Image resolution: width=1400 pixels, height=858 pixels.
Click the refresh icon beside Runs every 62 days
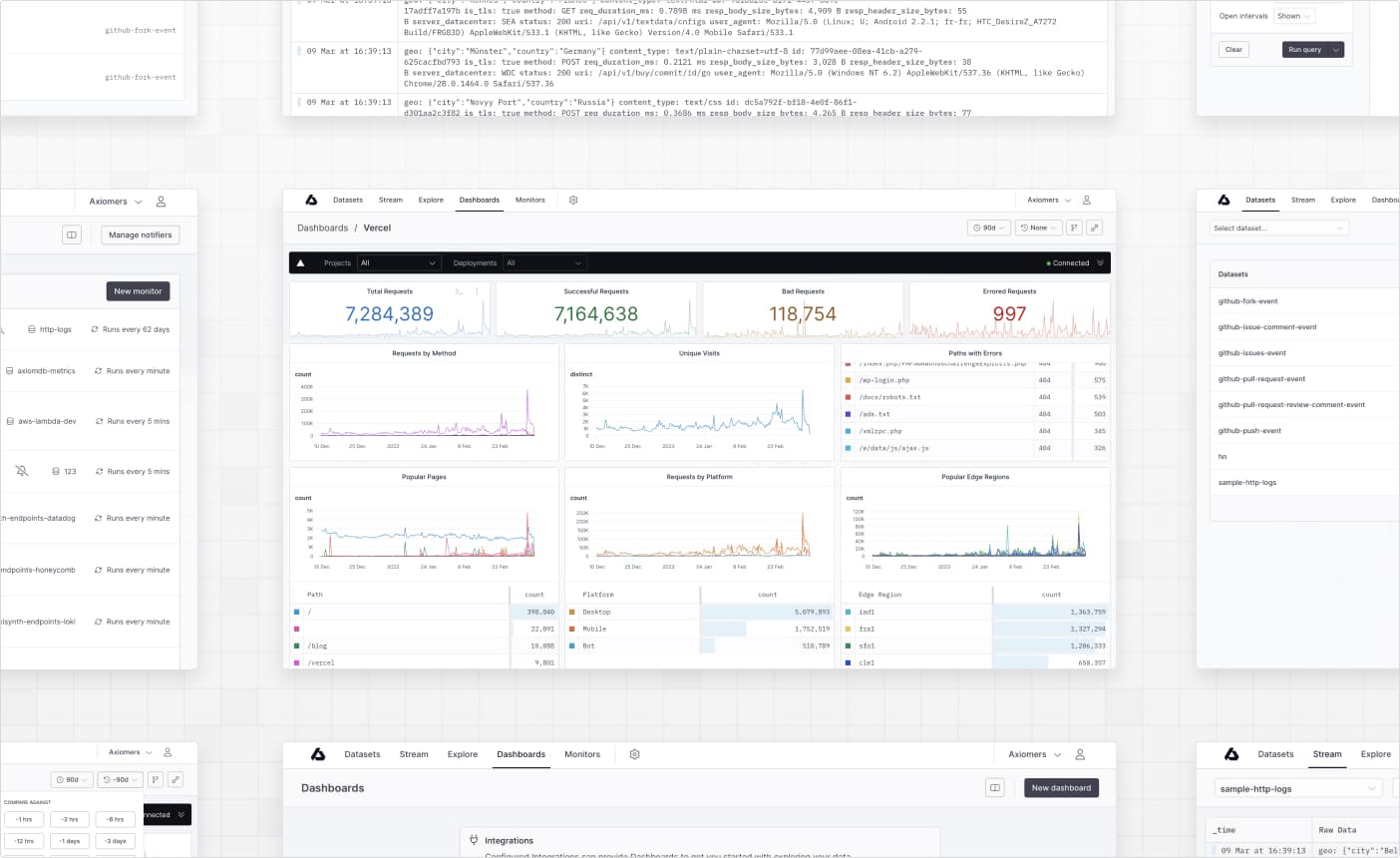click(x=95, y=329)
